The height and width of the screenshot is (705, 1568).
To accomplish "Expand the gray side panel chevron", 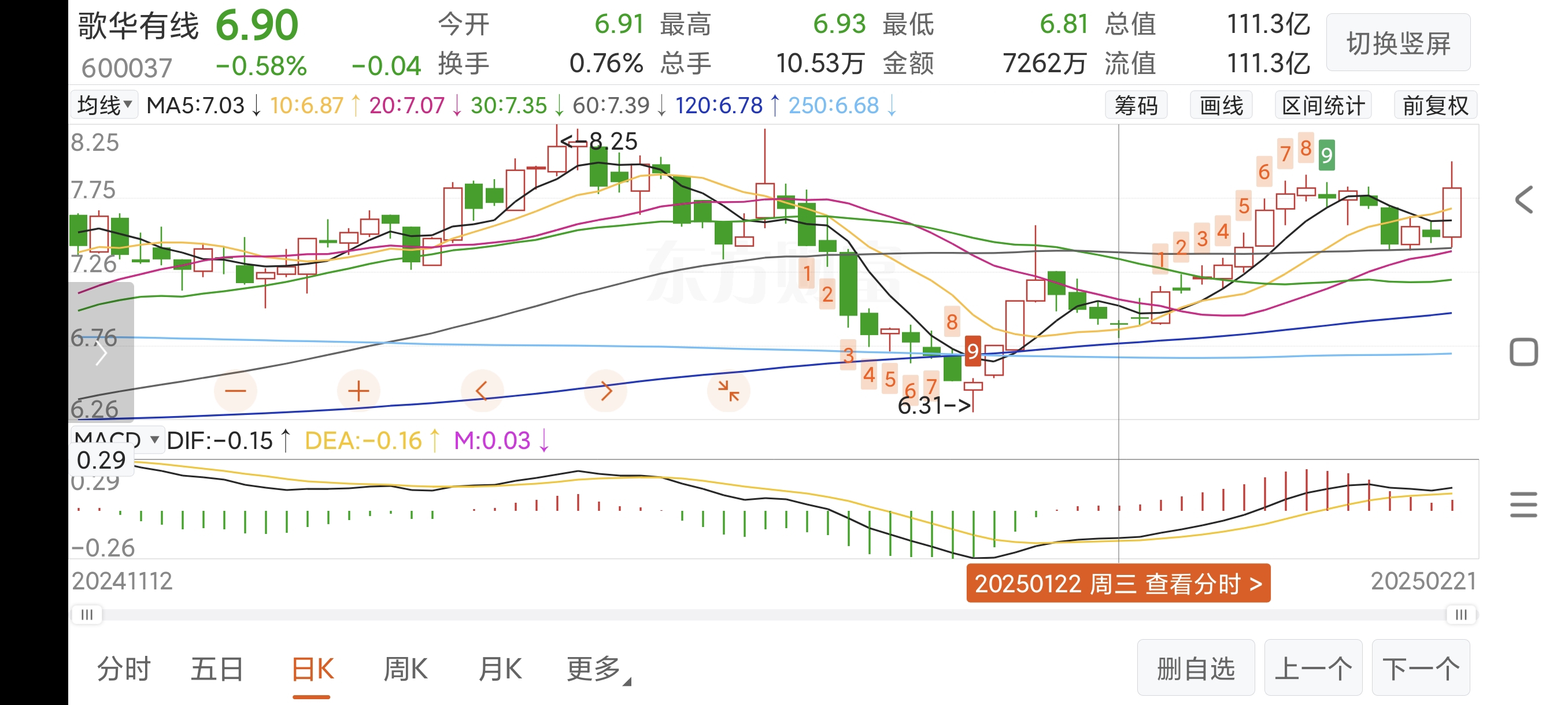I will 101,353.
